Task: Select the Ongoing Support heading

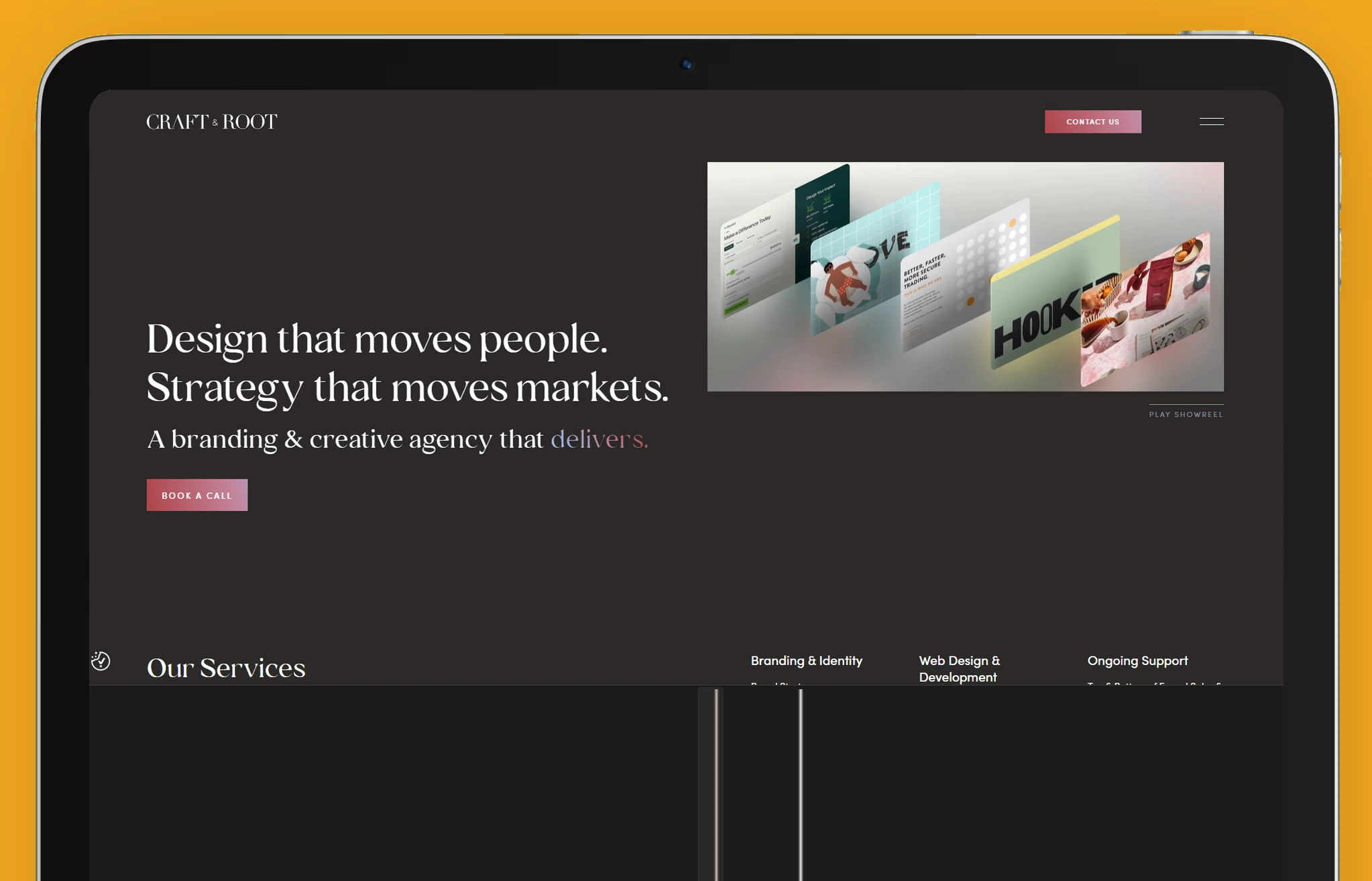Action: [x=1137, y=661]
